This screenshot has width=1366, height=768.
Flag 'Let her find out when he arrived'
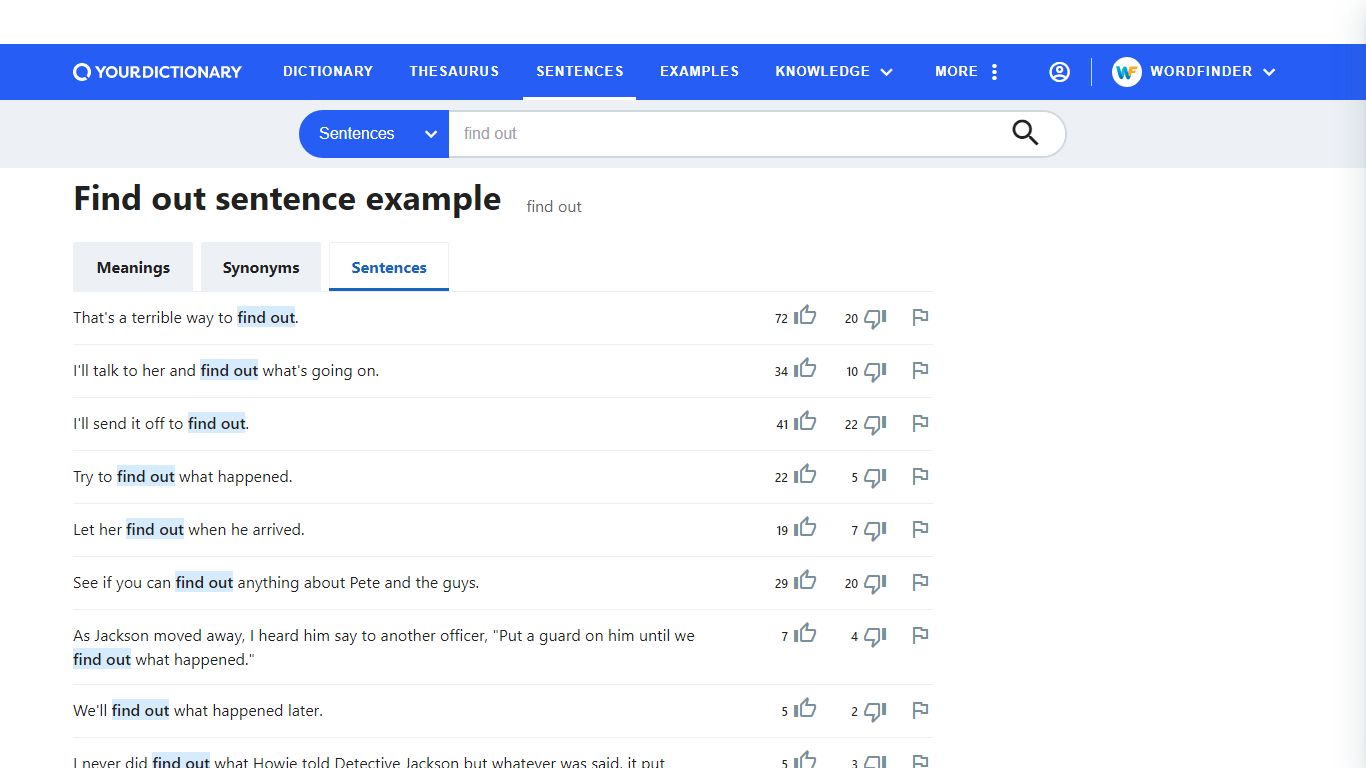920,530
